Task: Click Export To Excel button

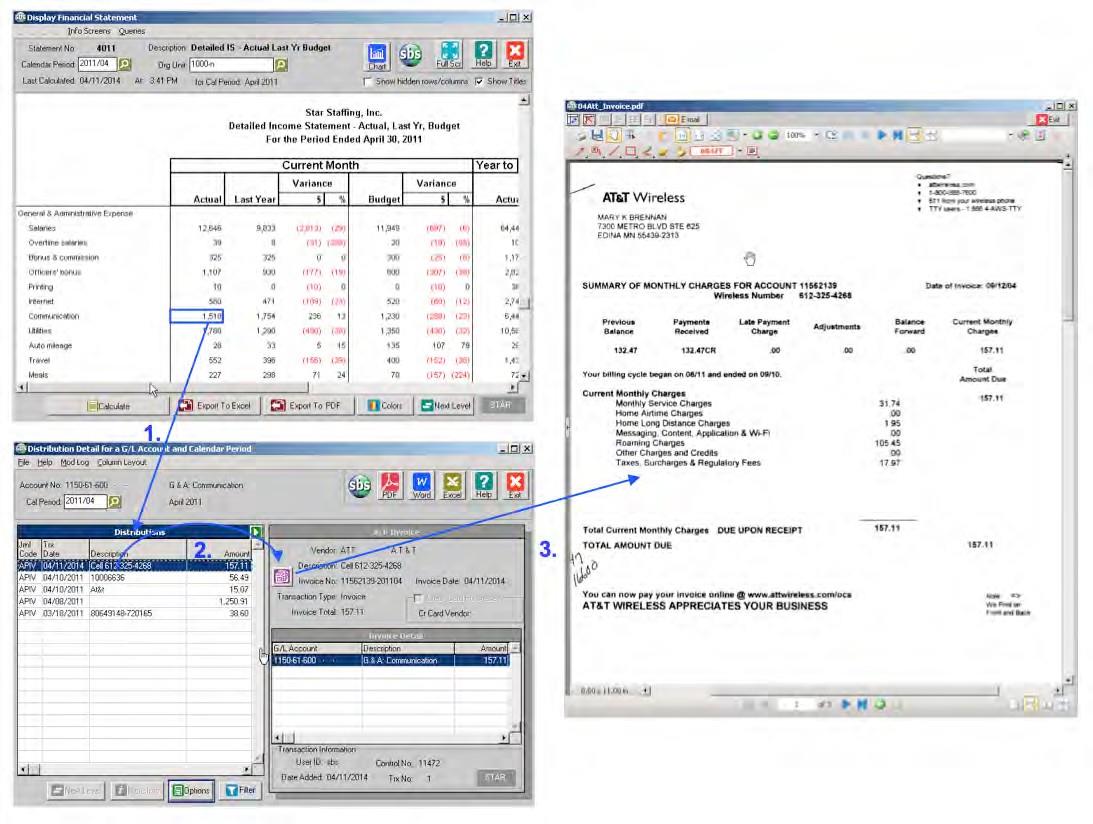Action: click(x=215, y=406)
